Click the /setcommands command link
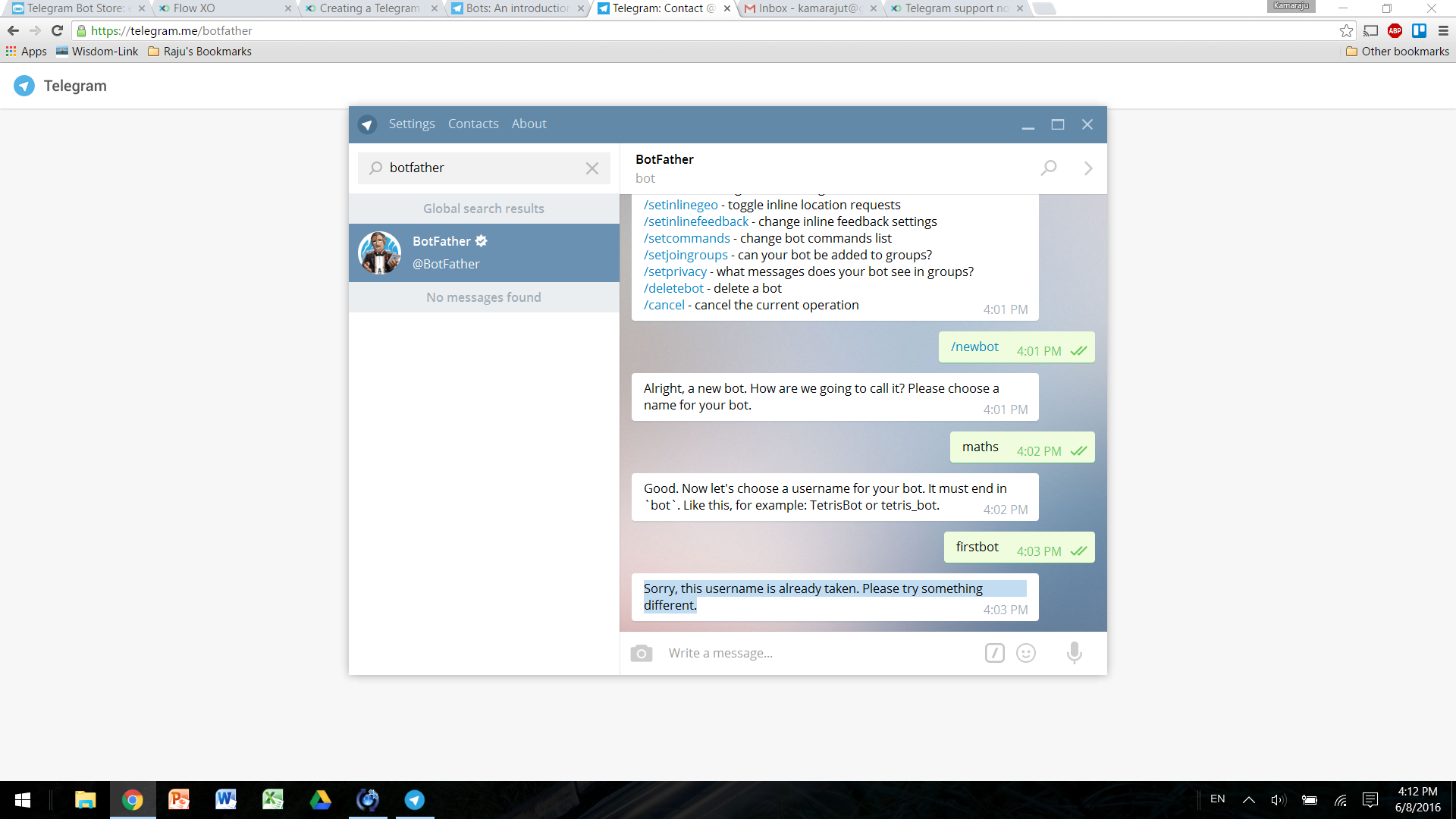Screen dimensions: 1456x819 click(x=686, y=238)
